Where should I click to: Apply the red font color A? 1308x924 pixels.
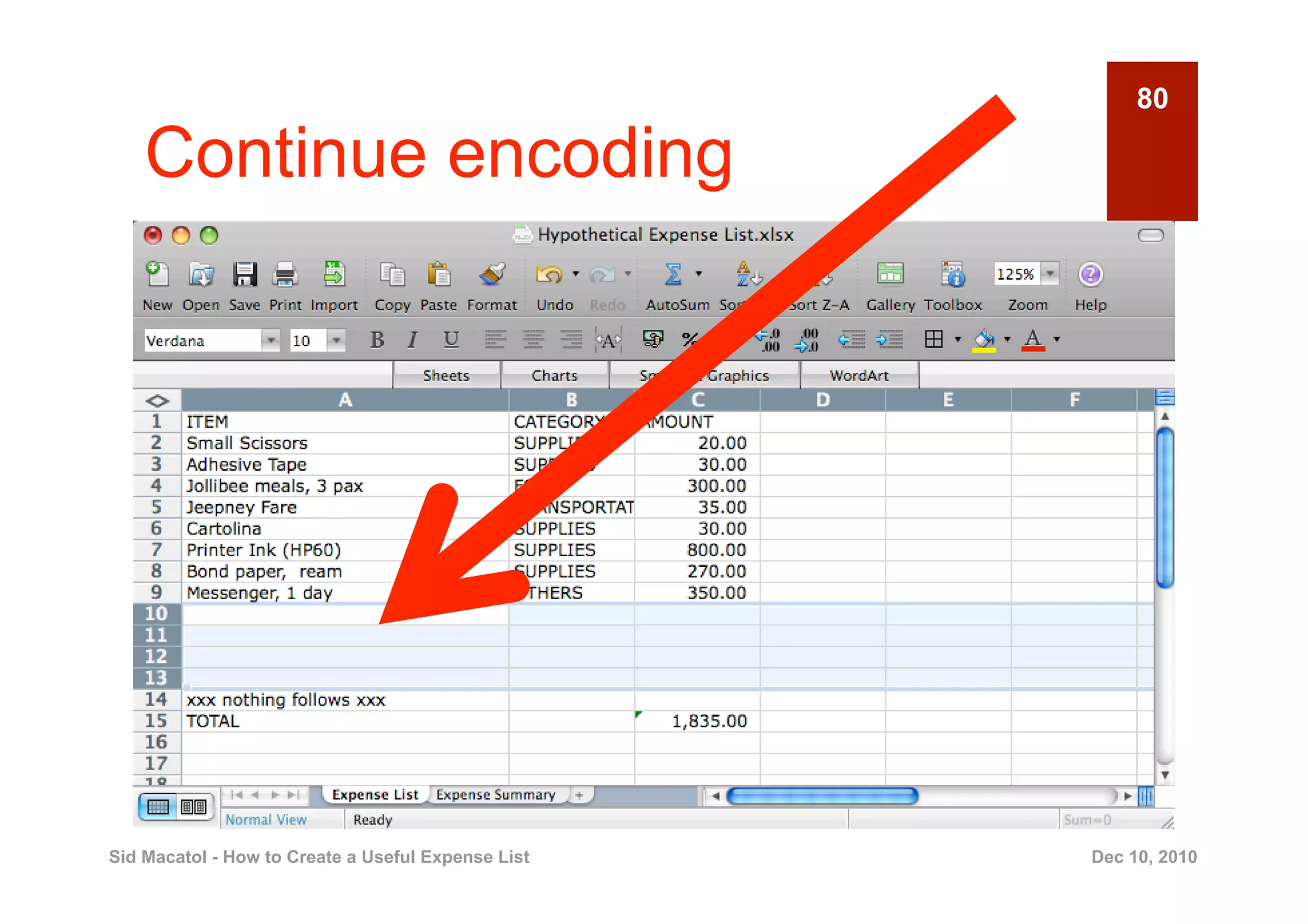1033,340
